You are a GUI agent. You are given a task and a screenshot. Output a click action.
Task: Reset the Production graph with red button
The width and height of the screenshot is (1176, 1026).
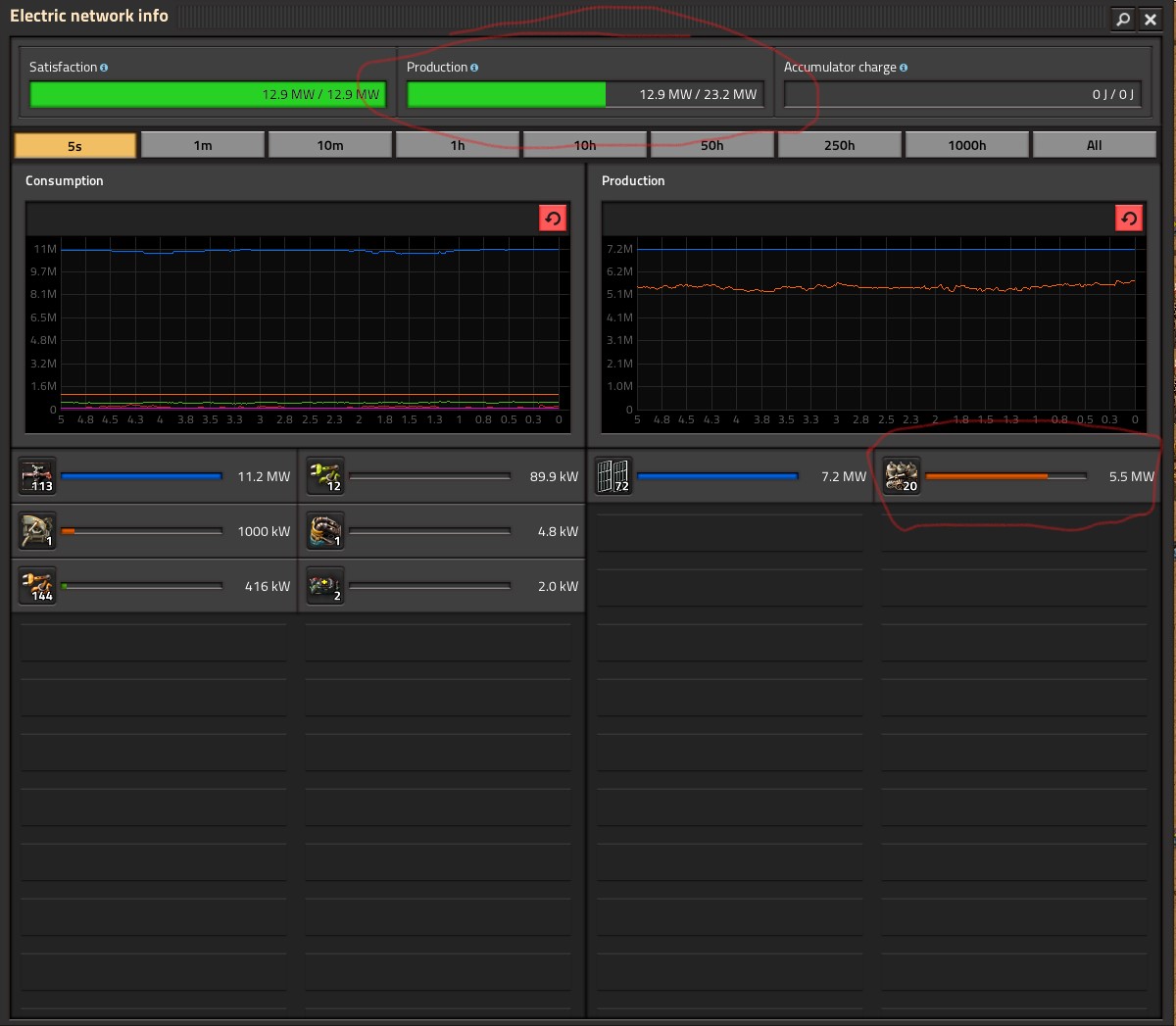pos(1129,218)
